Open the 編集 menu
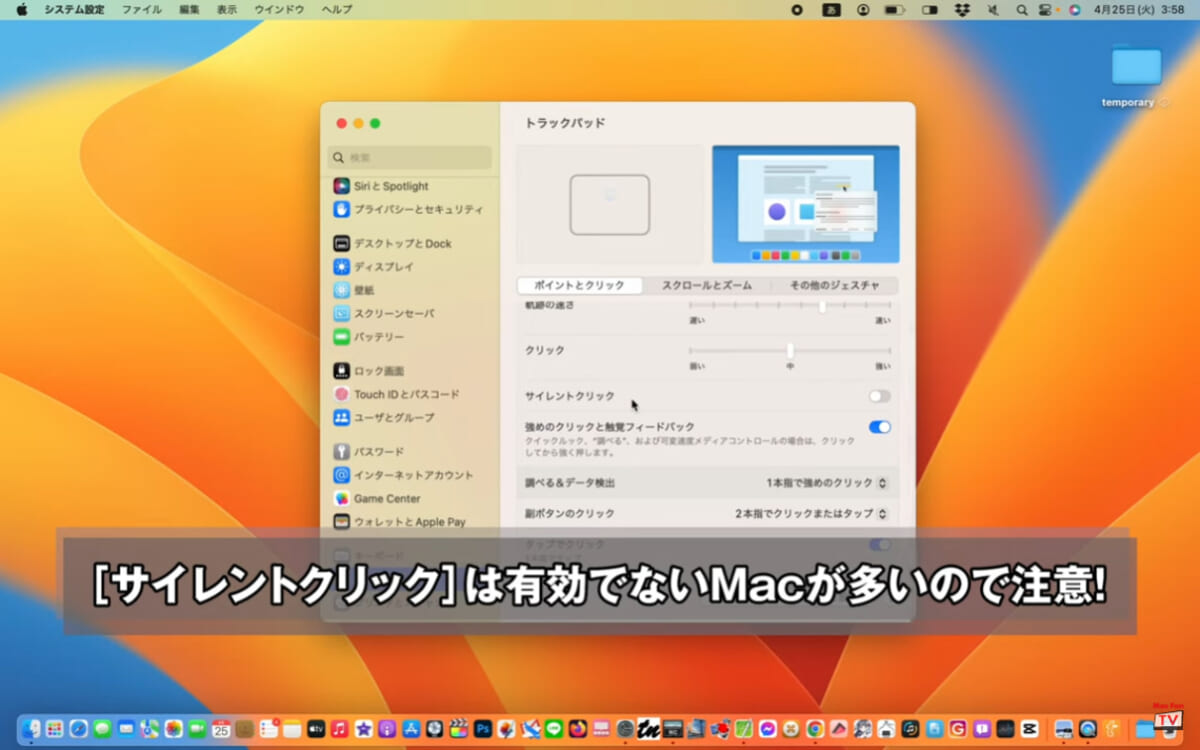Image resolution: width=1200 pixels, height=750 pixels. (x=189, y=9)
